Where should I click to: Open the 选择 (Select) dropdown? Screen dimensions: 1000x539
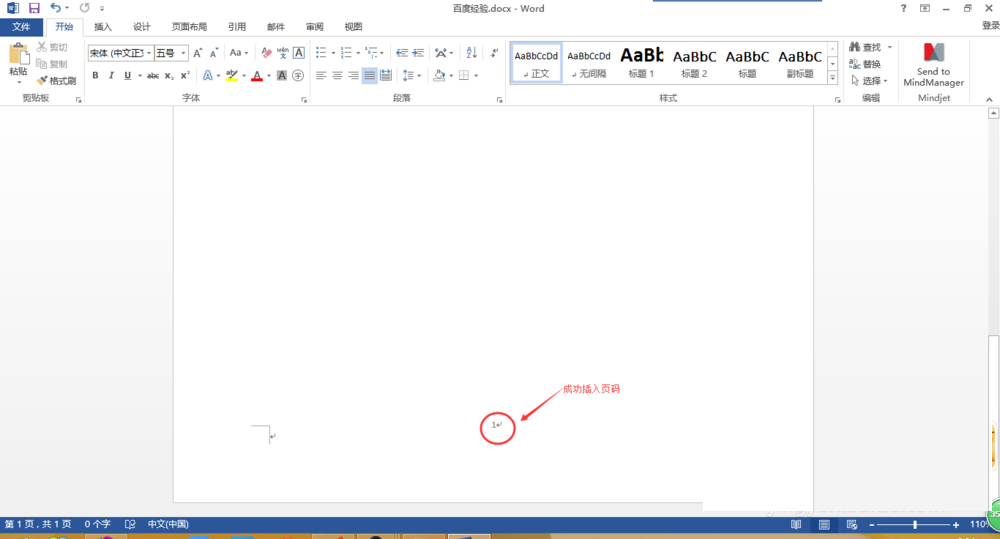870,80
